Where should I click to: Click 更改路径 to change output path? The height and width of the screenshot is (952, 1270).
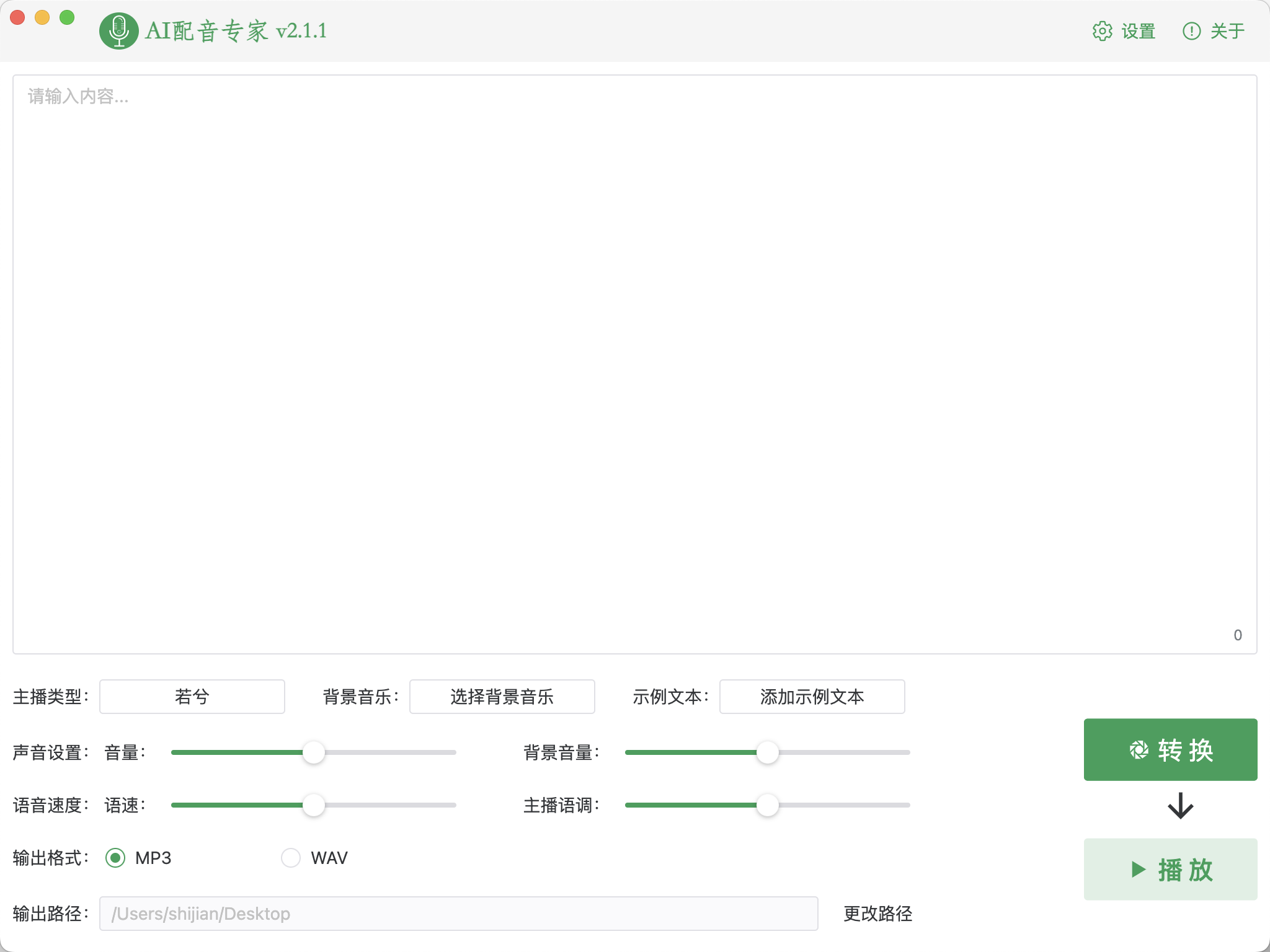(877, 914)
